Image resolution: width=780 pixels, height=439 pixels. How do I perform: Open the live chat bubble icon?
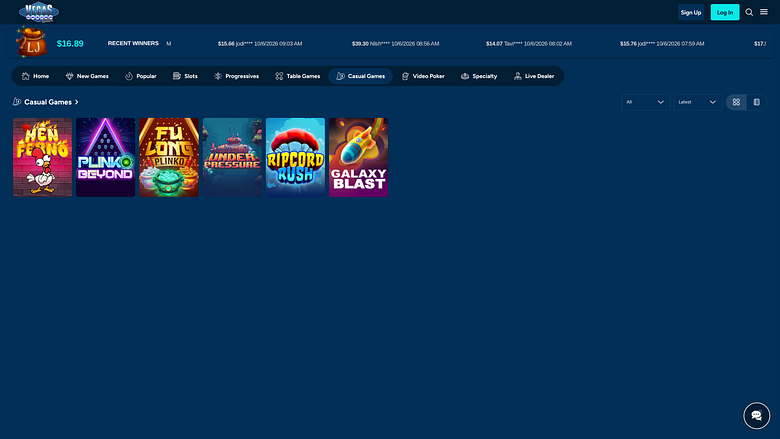pos(757,416)
